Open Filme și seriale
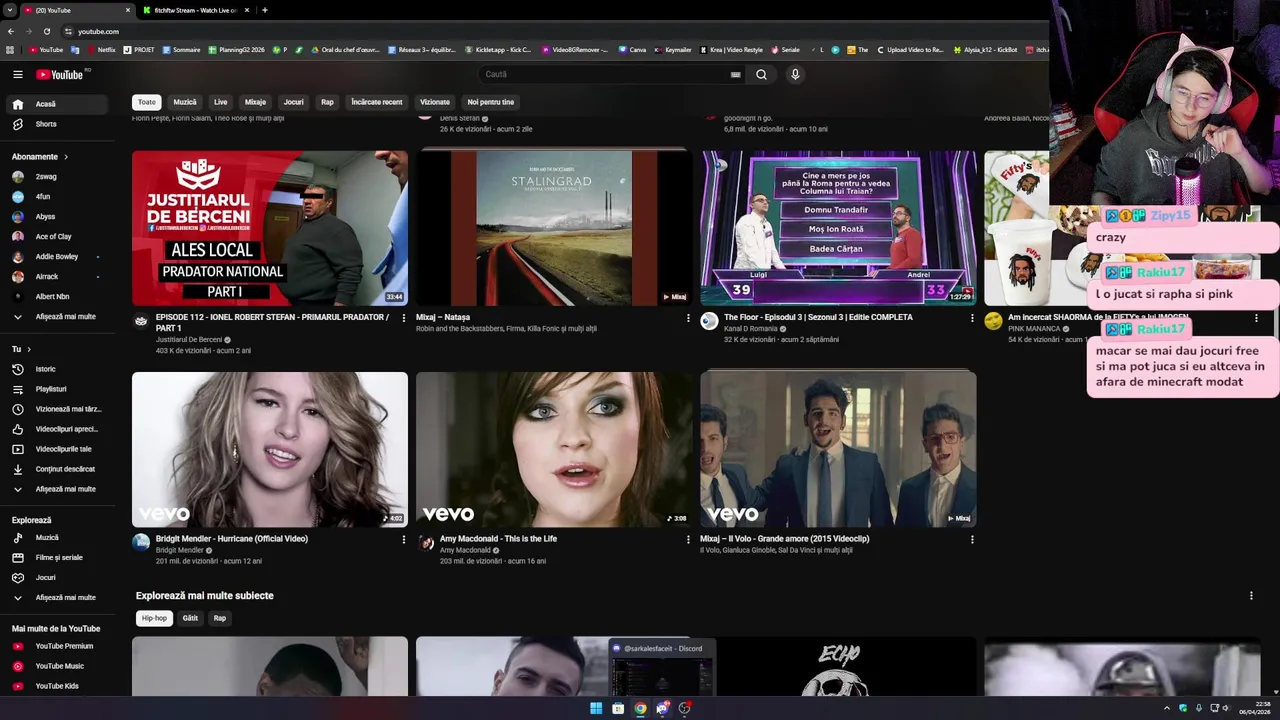Screen dimensions: 1280x720 pyautogui.click(x=57, y=558)
